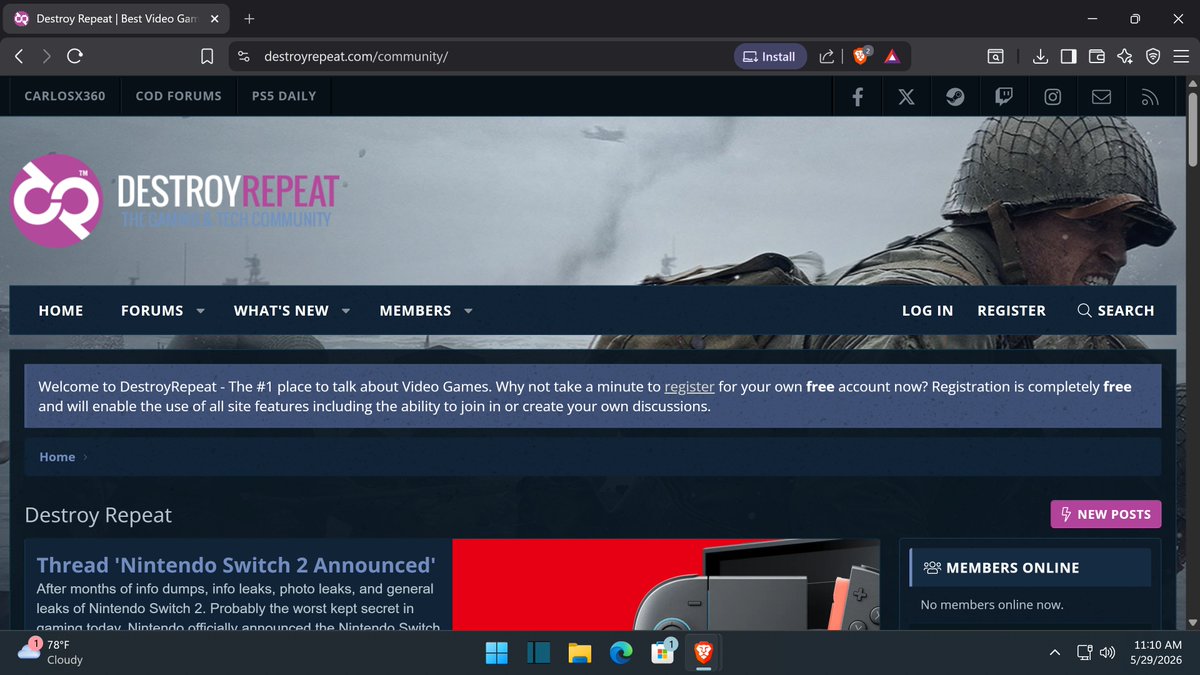The width and height of the screenshot is (1200, 675).
Task: Toggle the browser sidebar panel icon
Action: [1068, 57]
